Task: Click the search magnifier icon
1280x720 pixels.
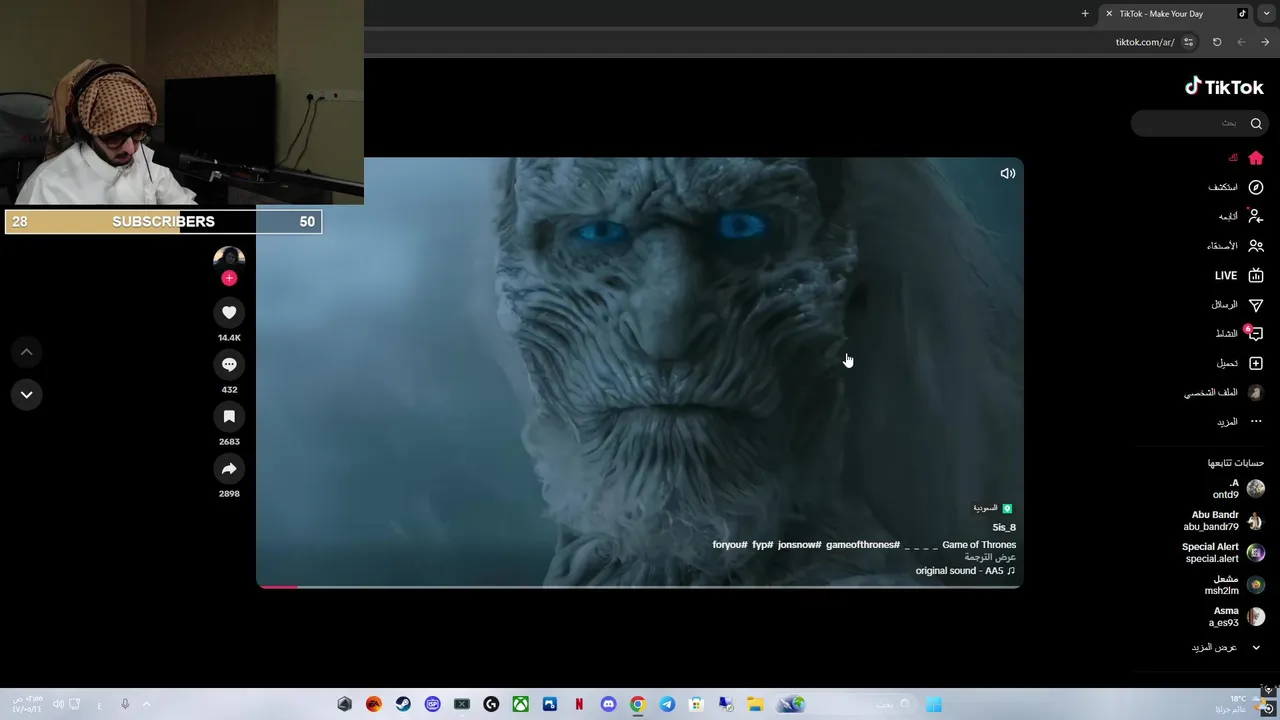Action: pyautogui.click(x=1256, y=123)
